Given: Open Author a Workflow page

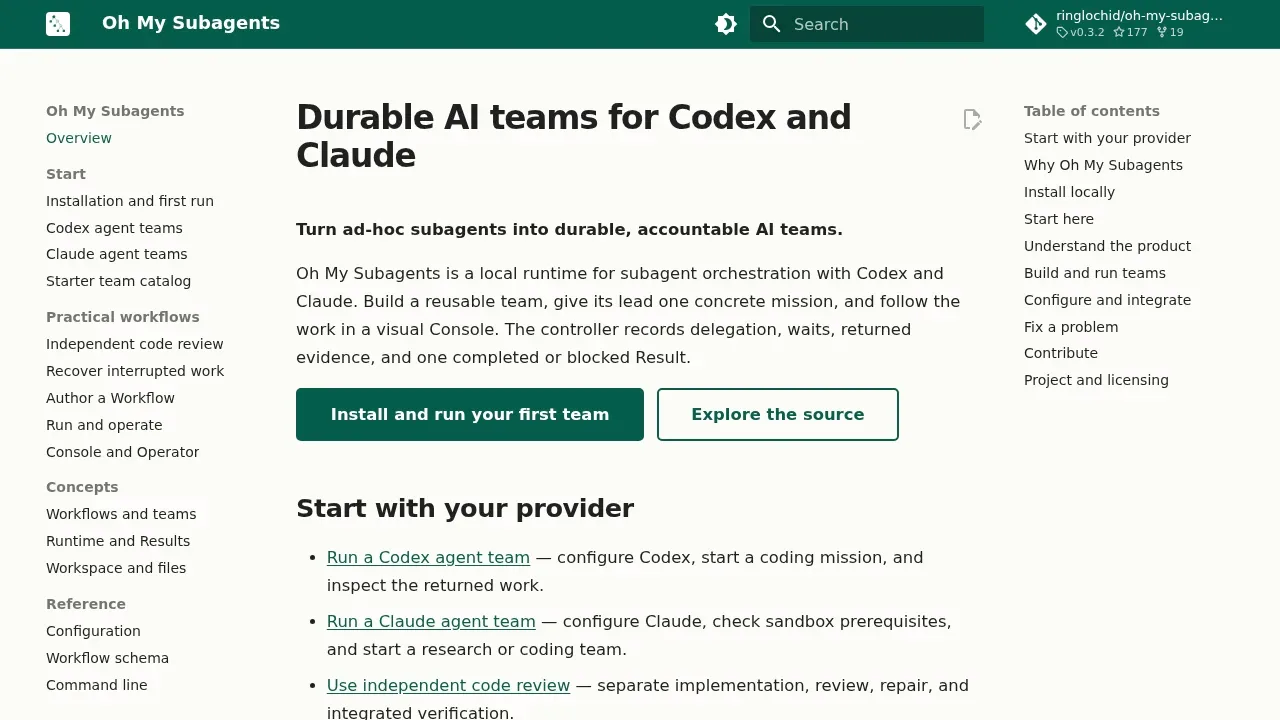Looking at the screenshot, I should tap(110, 398).
